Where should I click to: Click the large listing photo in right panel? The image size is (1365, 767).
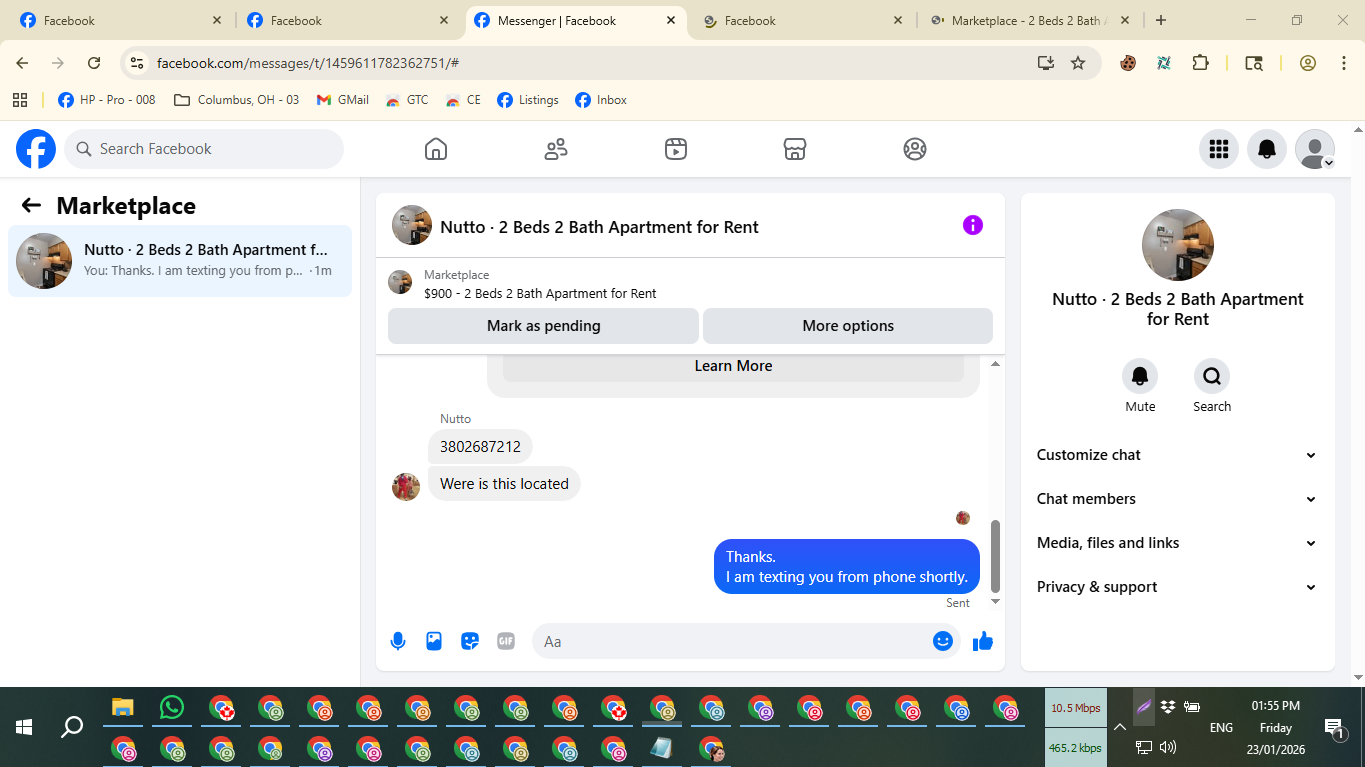pos(1178,245)
